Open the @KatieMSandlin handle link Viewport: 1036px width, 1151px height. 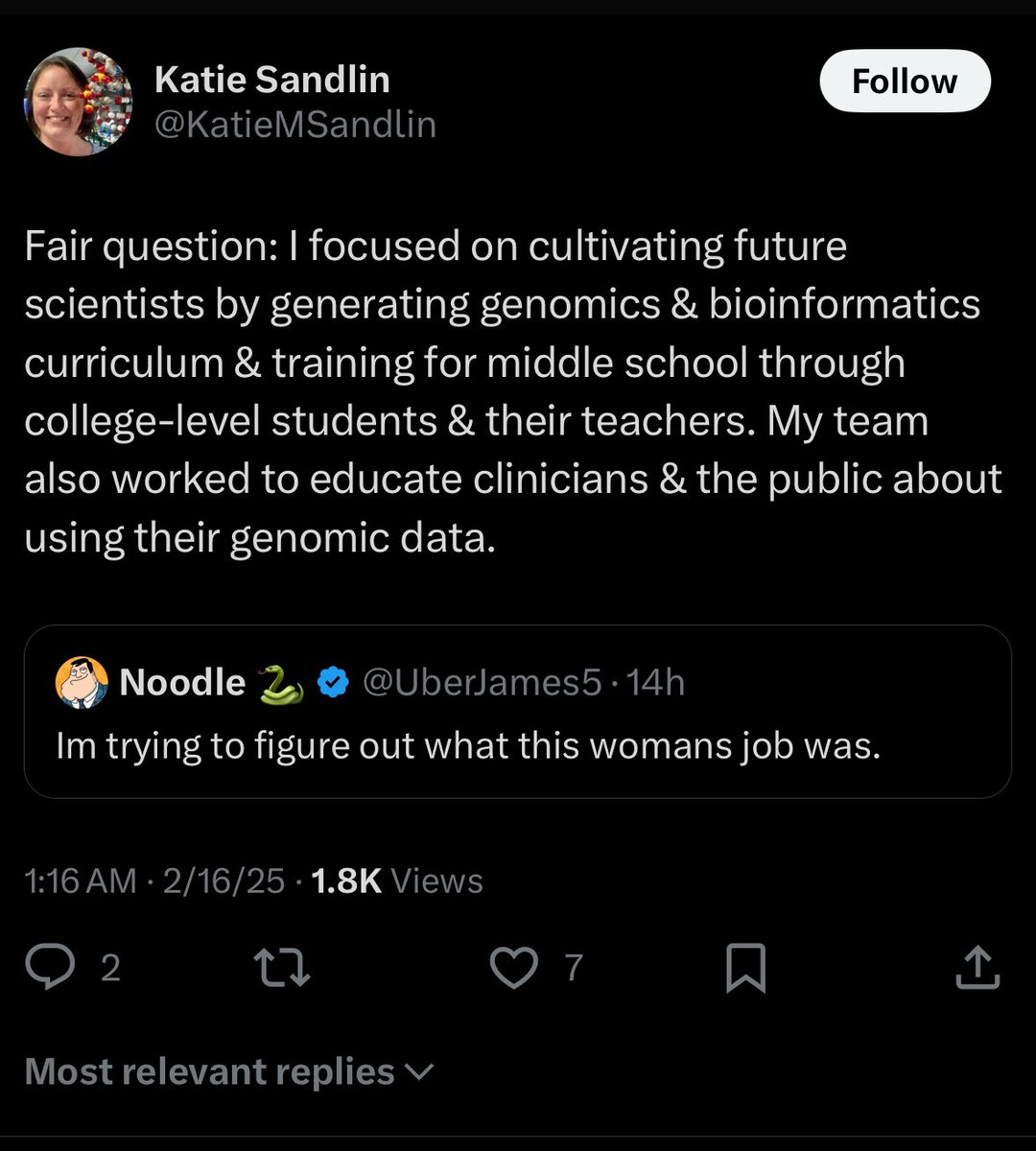point(294,124)
